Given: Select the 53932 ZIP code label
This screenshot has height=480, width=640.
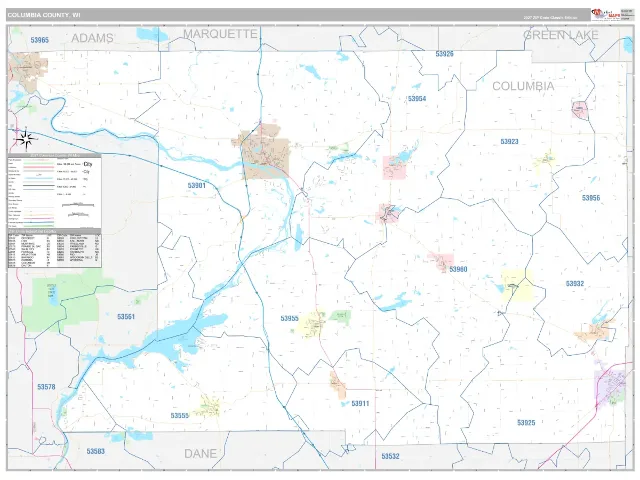Looking at the screenshot, I should (x=575, y=284).
